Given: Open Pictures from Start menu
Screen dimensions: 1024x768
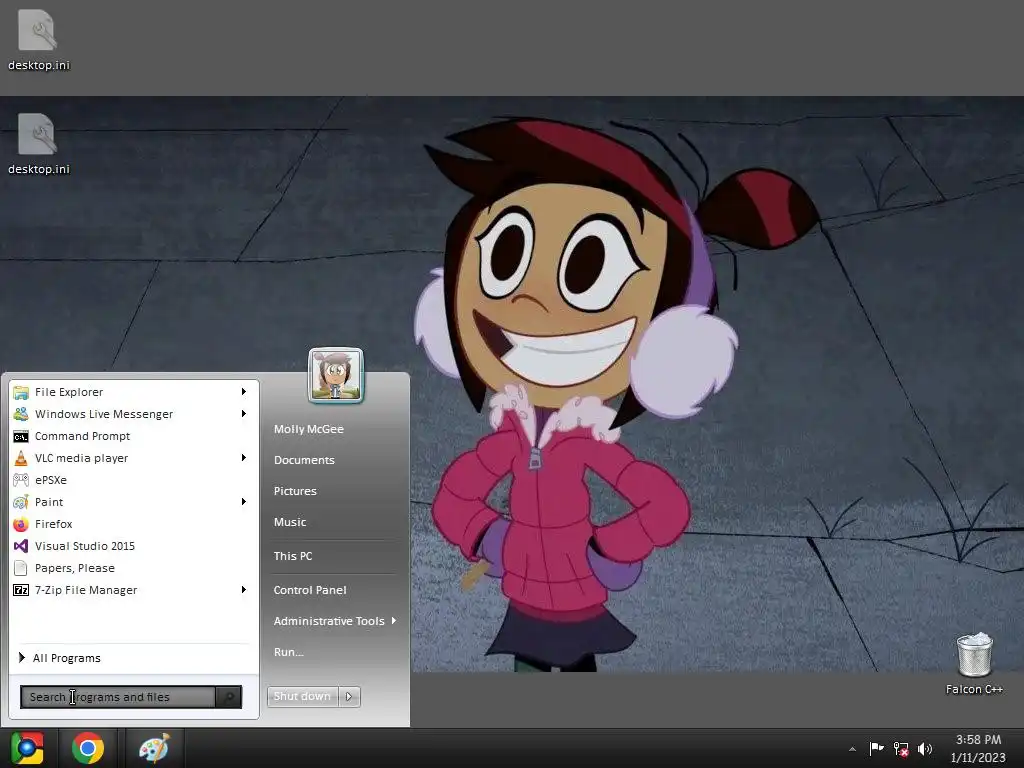Looking at the screenshot, I should (295, 491).
